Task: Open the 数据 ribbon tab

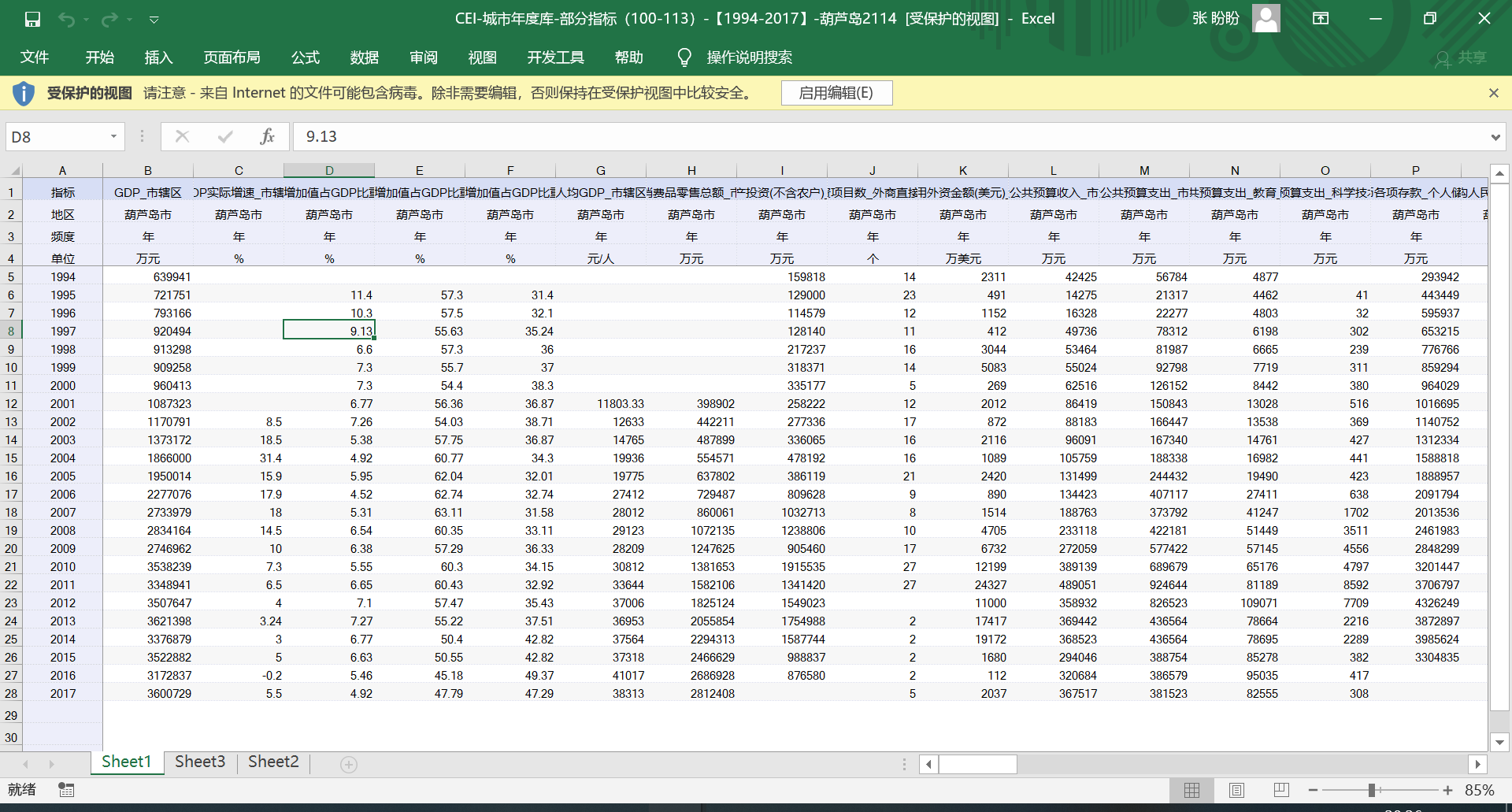Action: (364, 57)
